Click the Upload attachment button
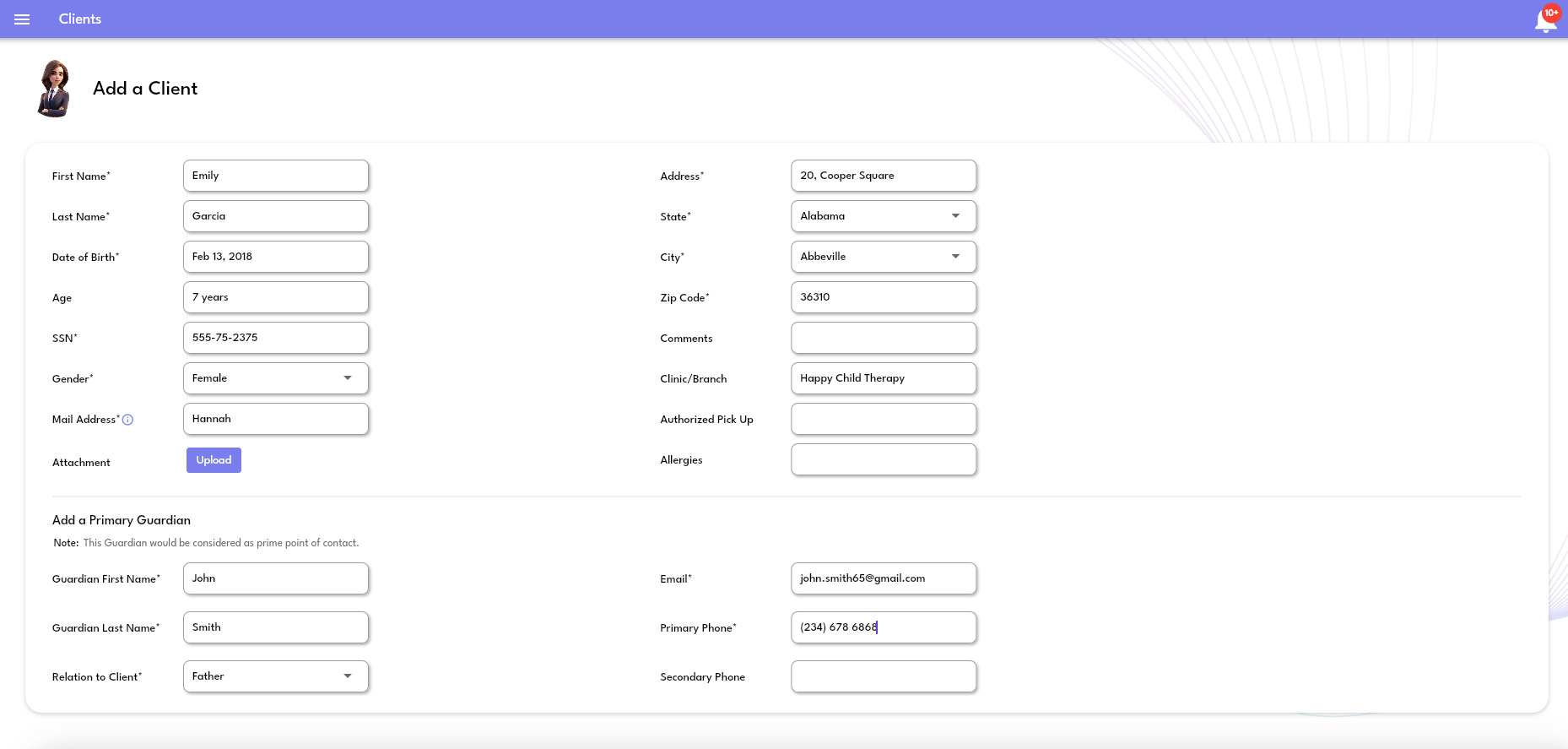This screenshot has width=1568, height=749. pyautogui.click(x=214, y=460)
